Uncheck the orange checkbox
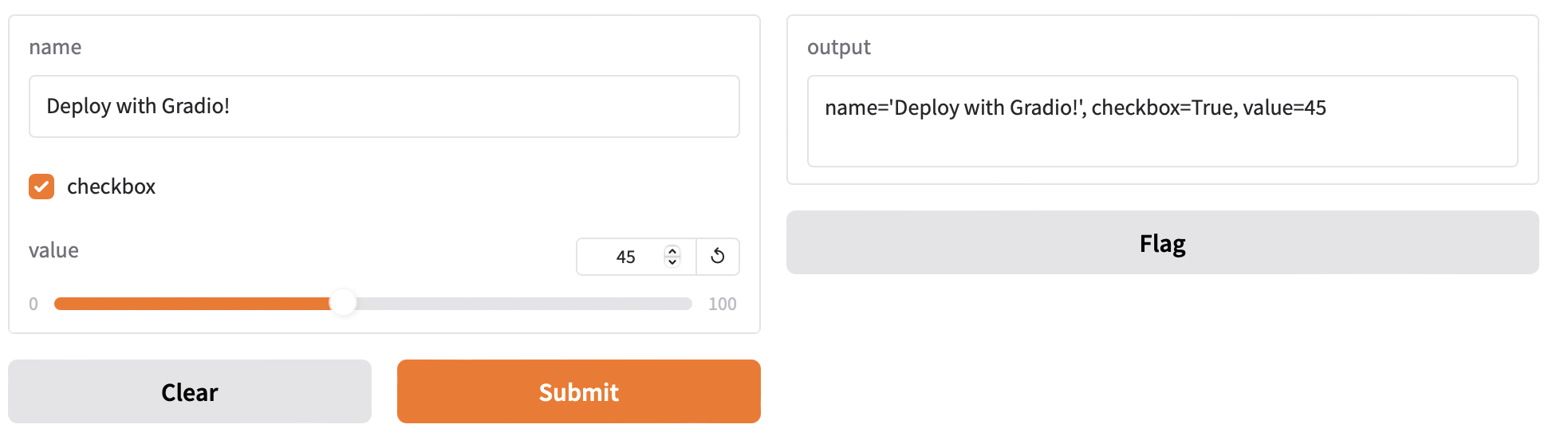 [x=41, y=187]
